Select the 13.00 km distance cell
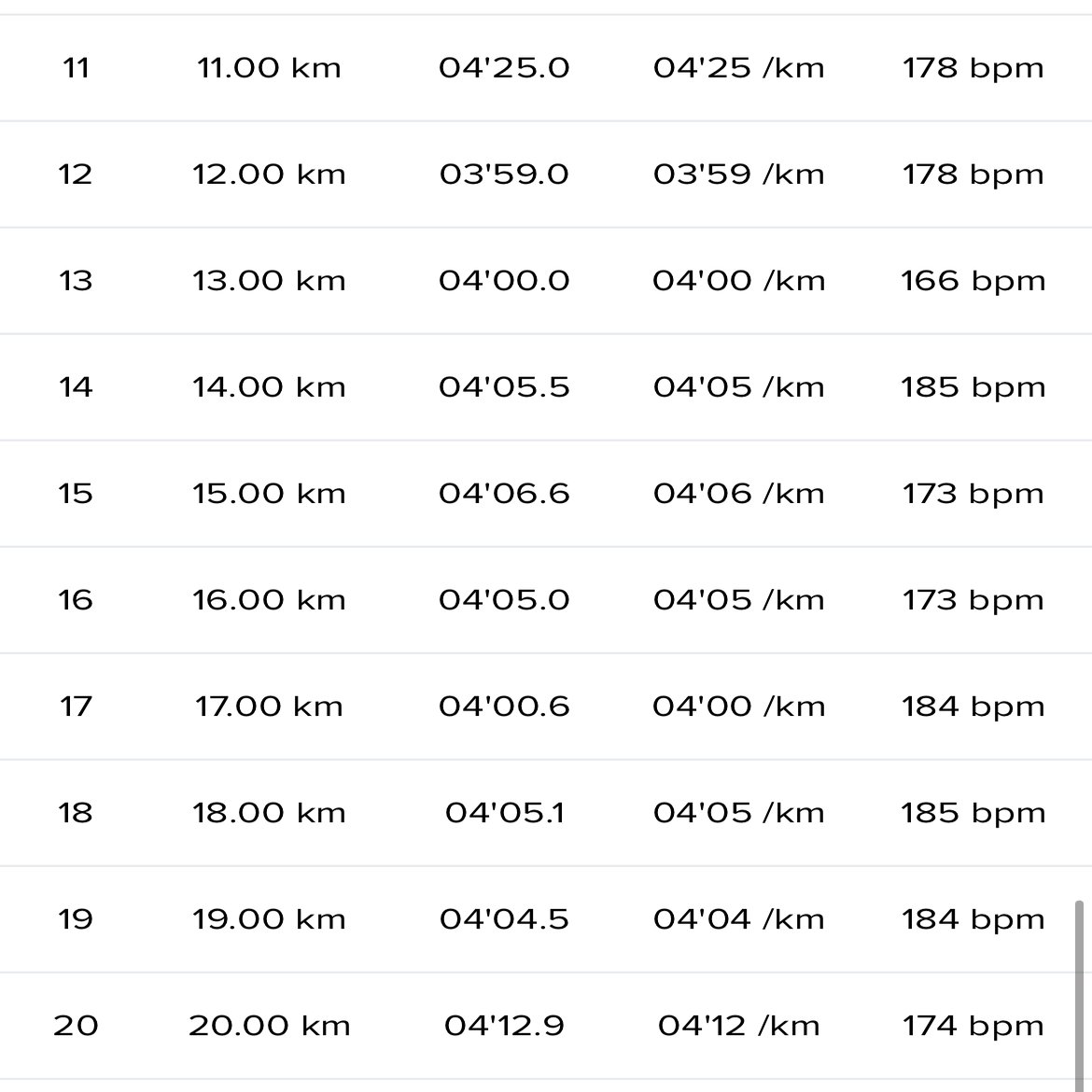The image size is (1092, 1092). point(269,281)
